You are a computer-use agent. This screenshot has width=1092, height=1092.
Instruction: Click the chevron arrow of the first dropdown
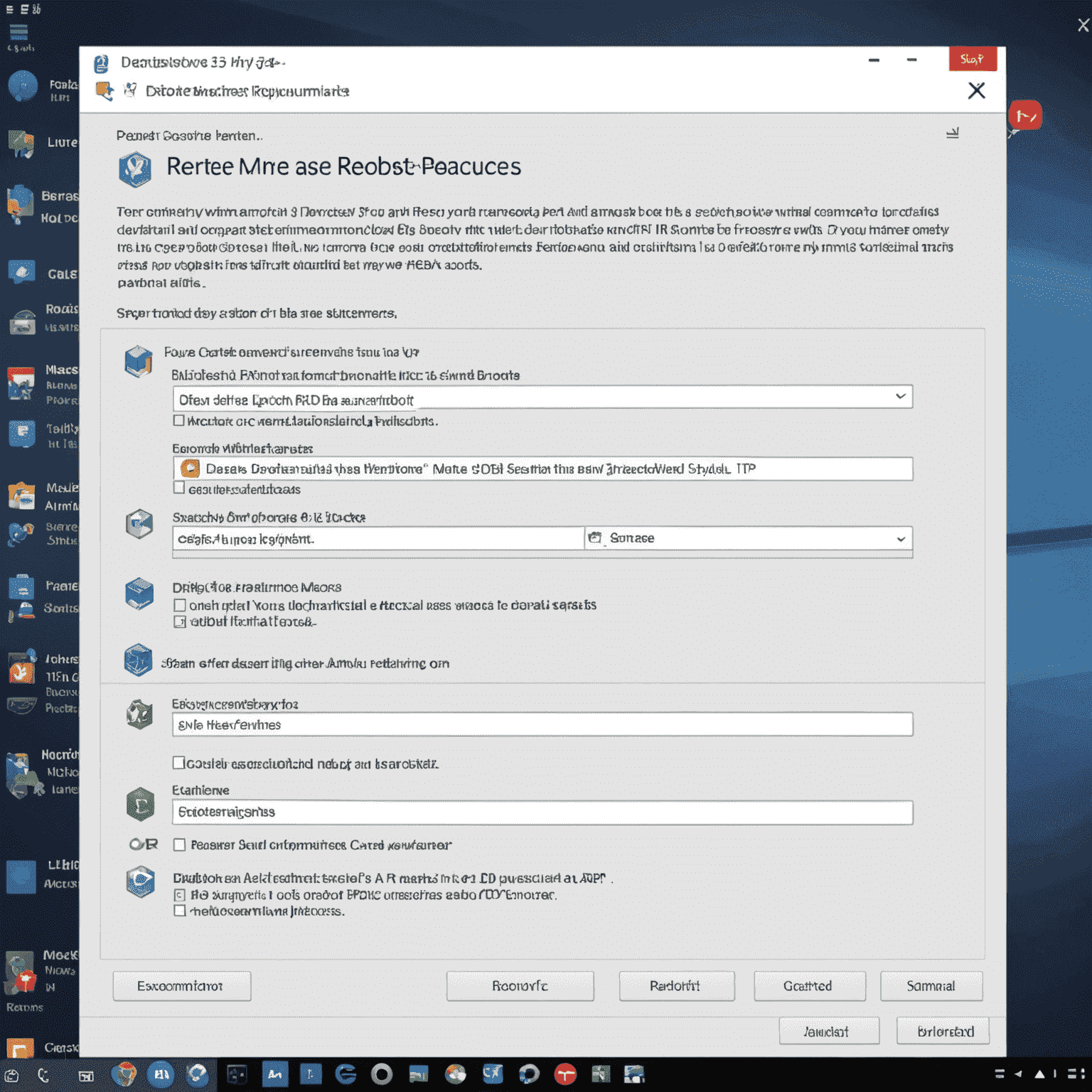901,397
